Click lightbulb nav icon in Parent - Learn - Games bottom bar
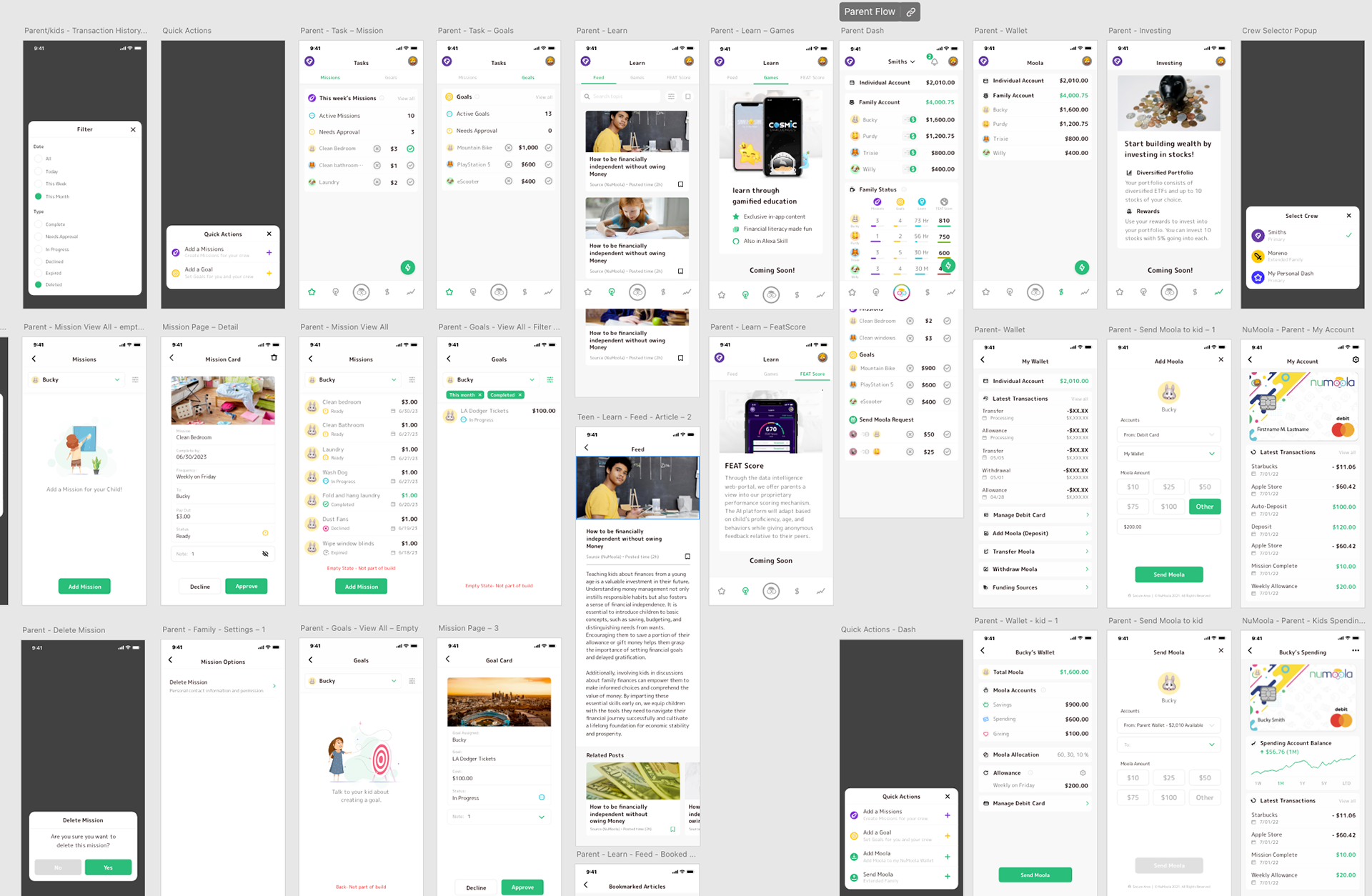The height and width of the screenshot is (896, 1372). pyautogui.click(x=745, y=294)
